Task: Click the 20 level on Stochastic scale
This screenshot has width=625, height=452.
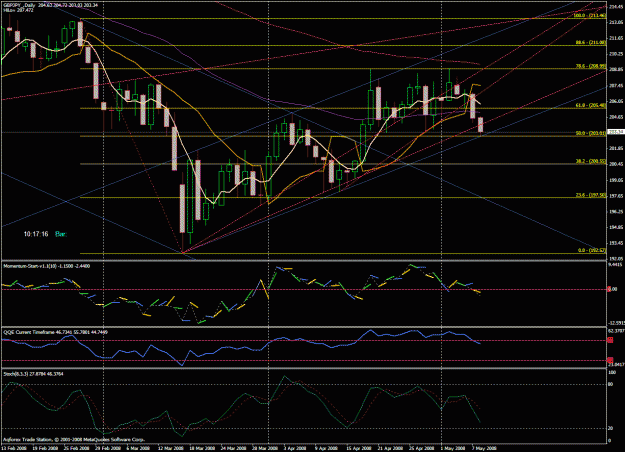Action: tap(611, 428)
